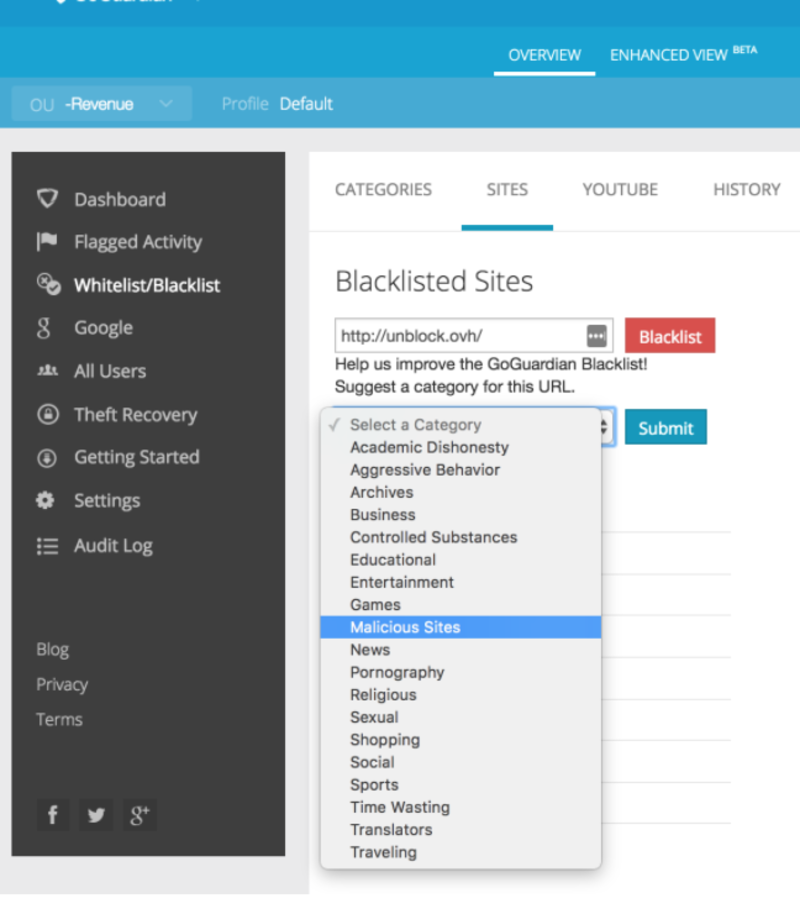Screen dimensions: 800x914
Task: Select Sports category
Action: coord(461,785)
